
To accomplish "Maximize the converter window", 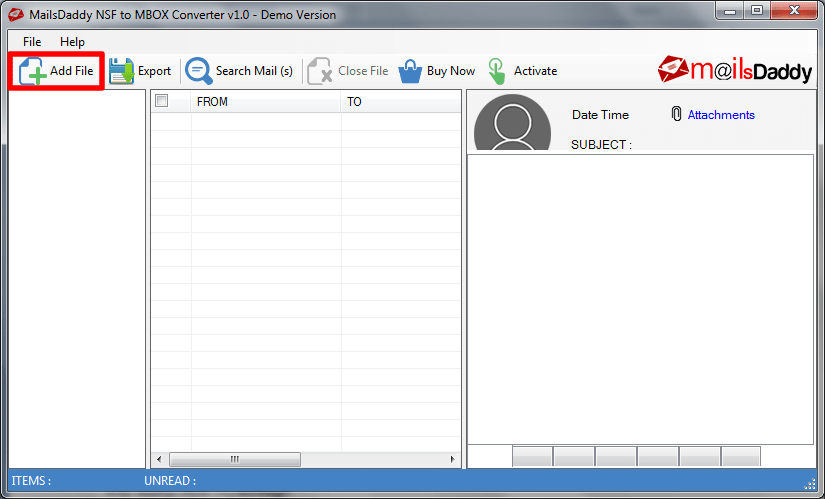I will (x=757, y=11).
